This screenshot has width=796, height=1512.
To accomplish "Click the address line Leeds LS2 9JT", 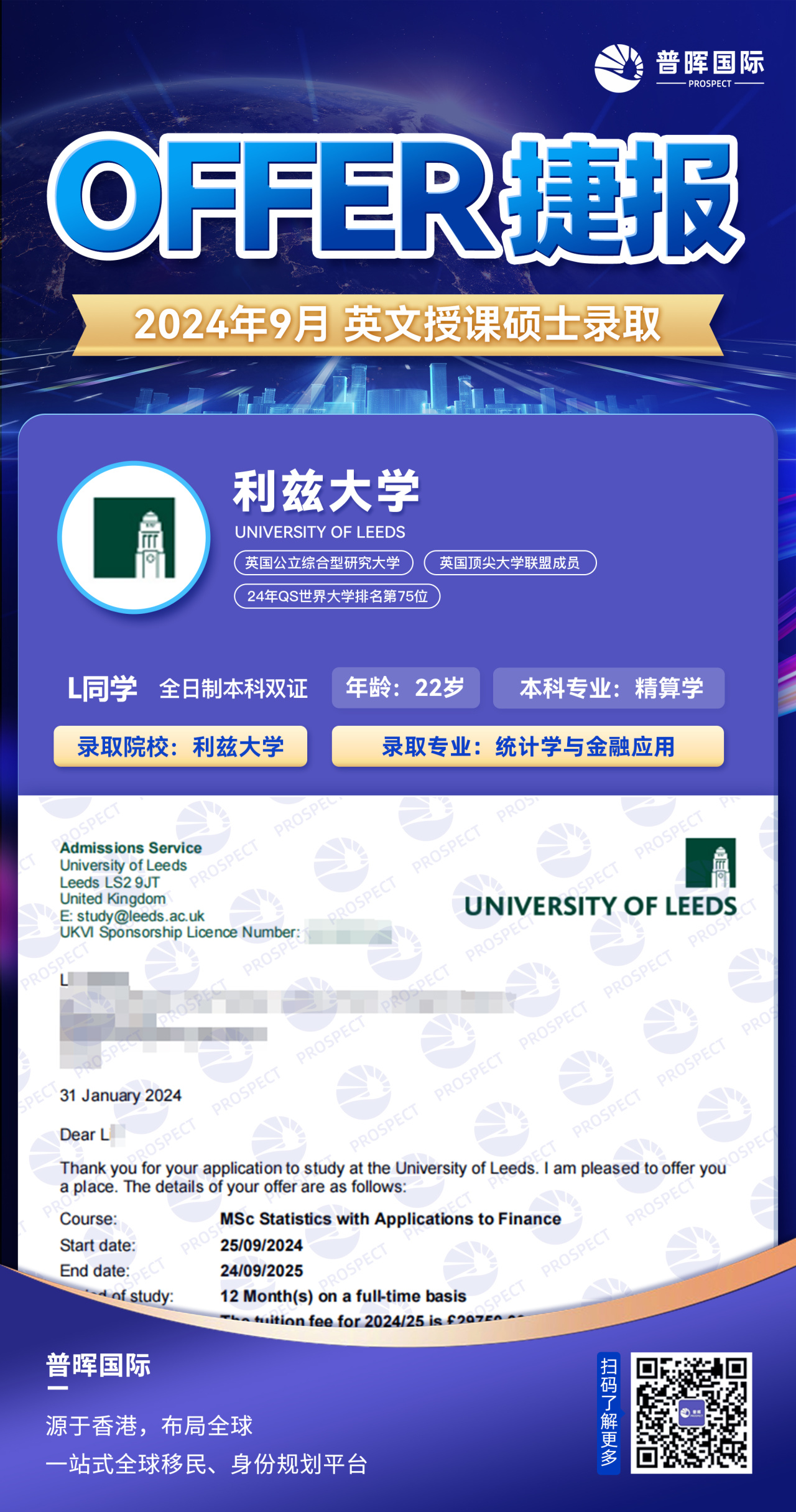I will coord(109,882).
